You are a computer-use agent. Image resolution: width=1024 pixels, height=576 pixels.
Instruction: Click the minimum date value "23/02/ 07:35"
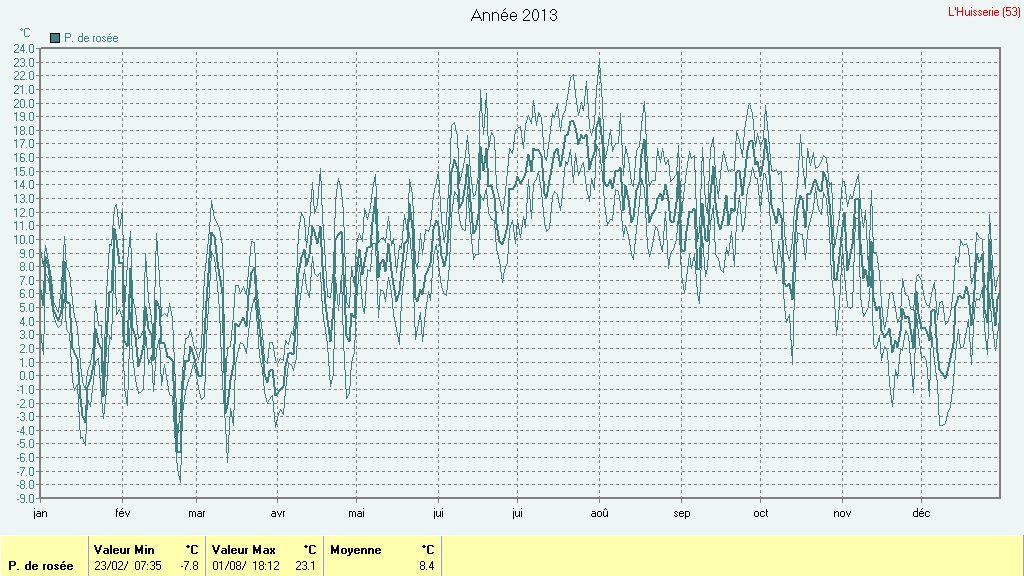(127, 566)
